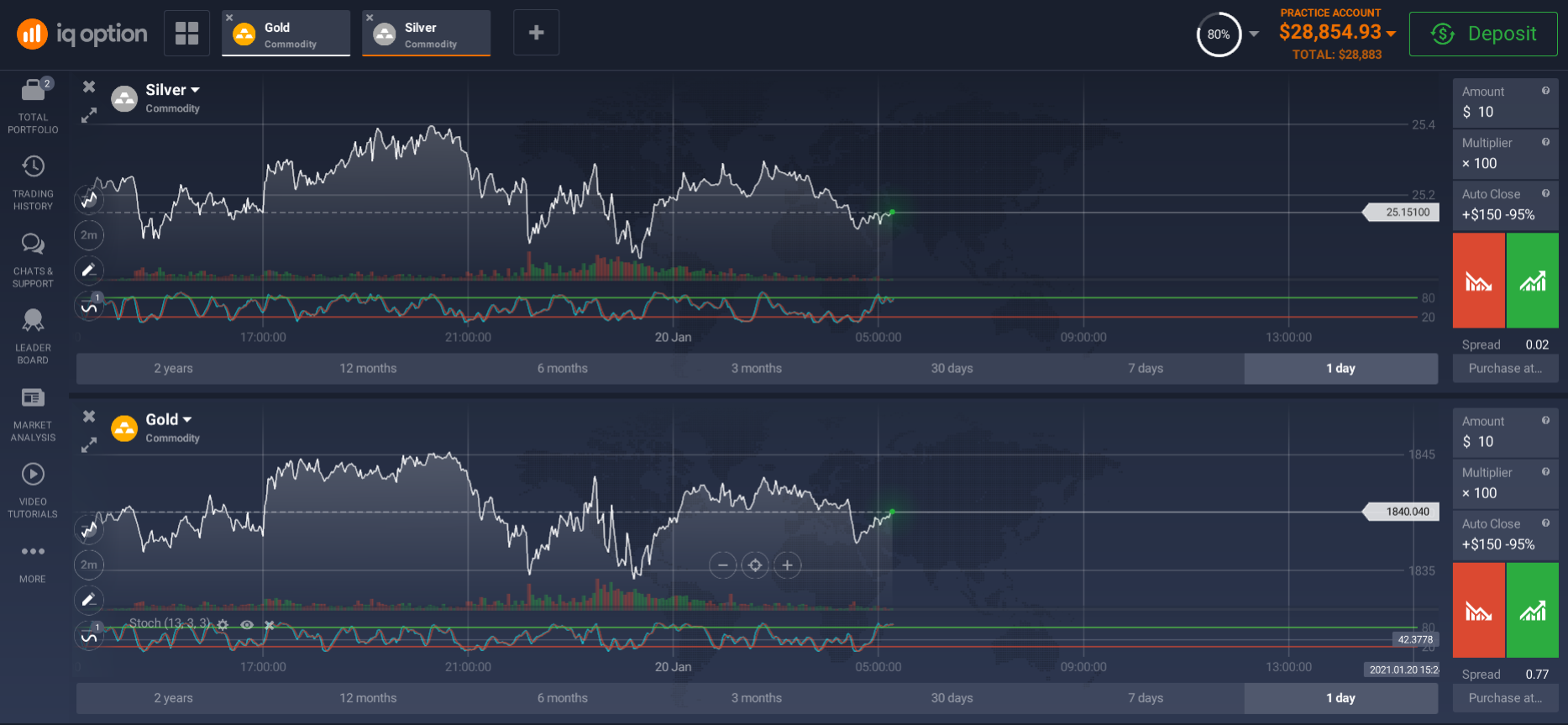
Task: Close the Silver chart panel
Action: coord(89,87)
